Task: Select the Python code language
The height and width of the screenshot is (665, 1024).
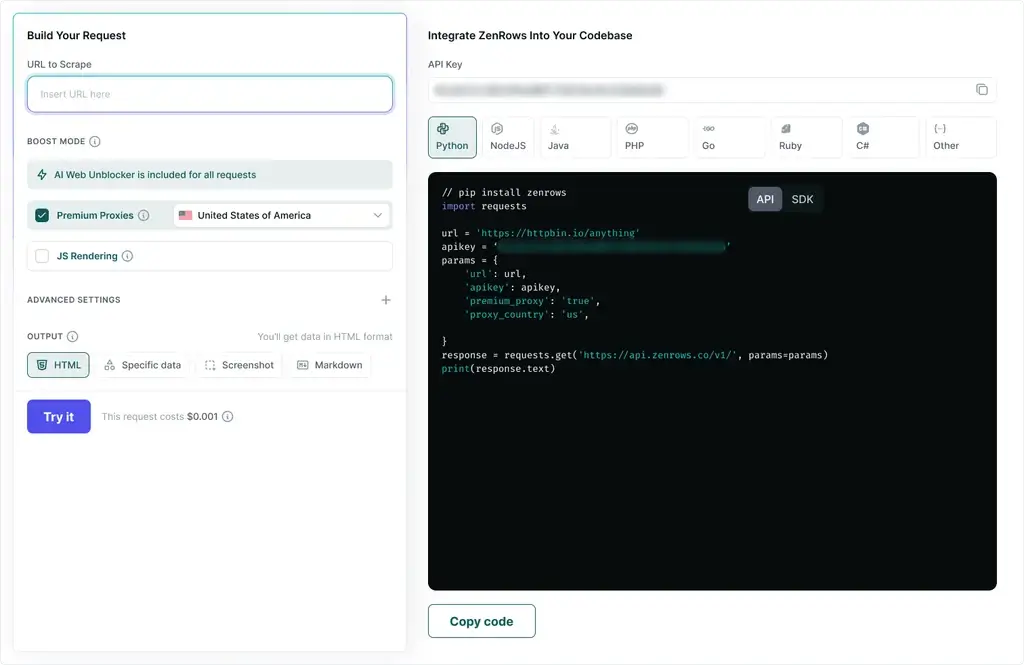Action: [452, 137]
